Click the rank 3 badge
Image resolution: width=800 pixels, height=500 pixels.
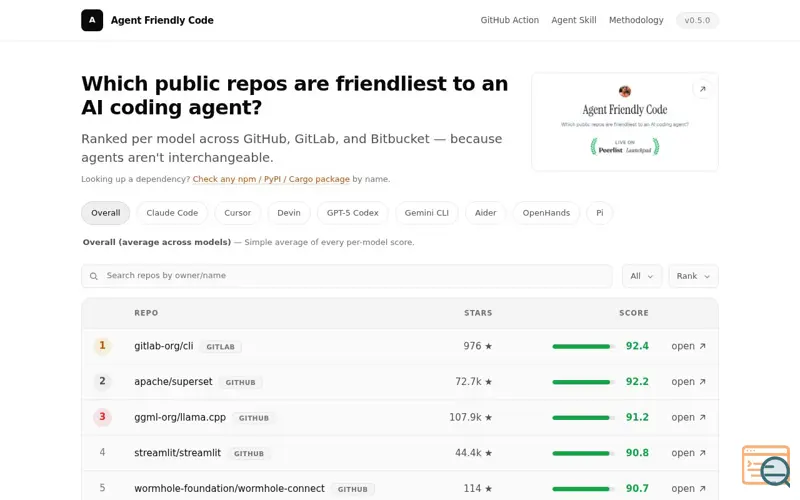coord(102,417)
